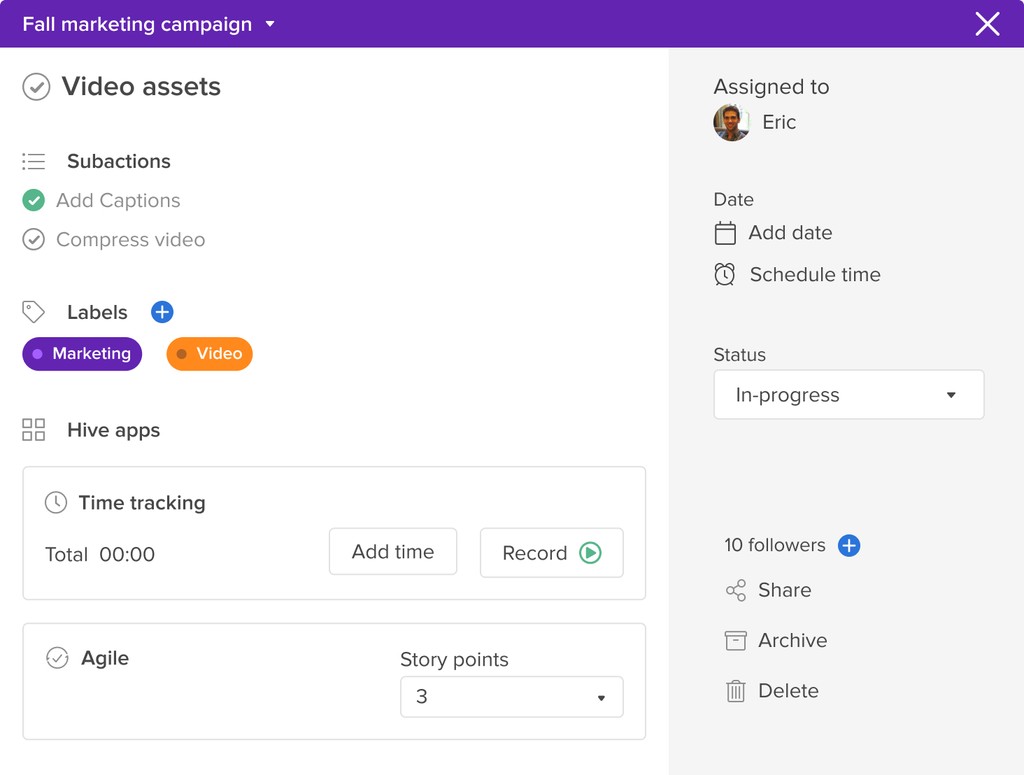
Task: Click the Add Captions subaction text
Action: 118,200
